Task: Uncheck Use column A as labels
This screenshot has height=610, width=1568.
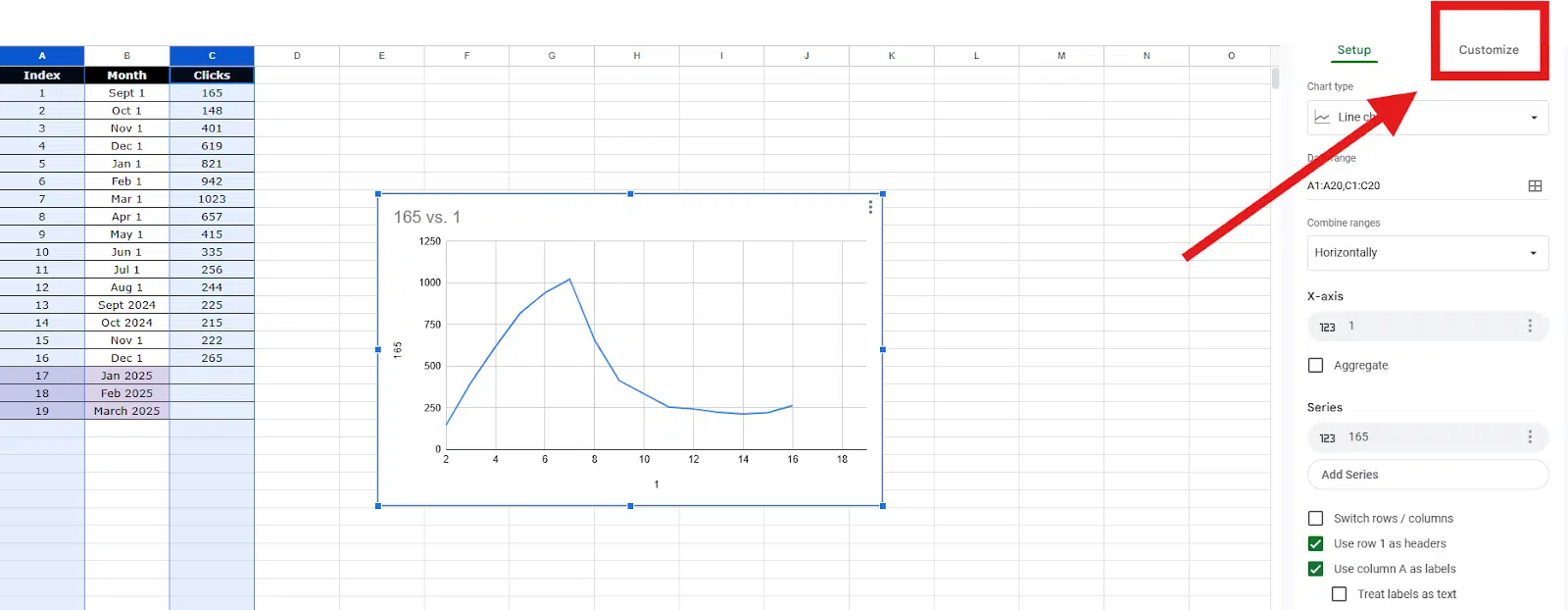Action: tap(1315, 569)
